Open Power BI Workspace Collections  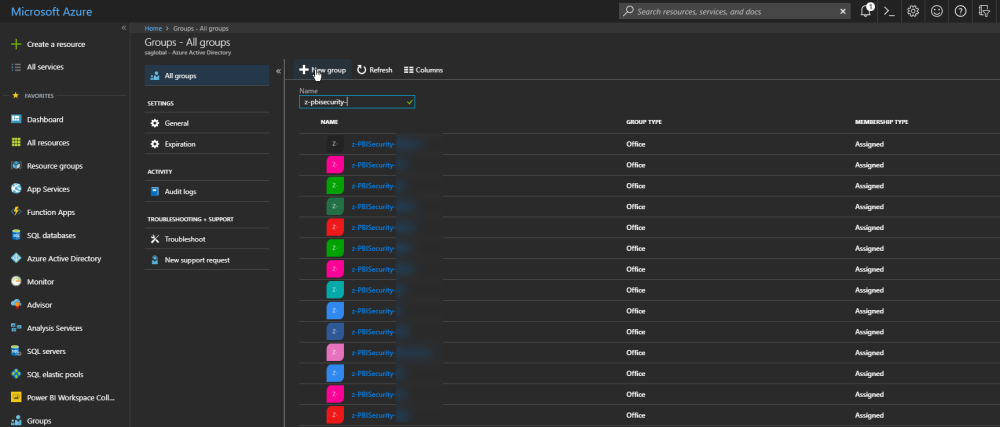click(x=64, y=398)
